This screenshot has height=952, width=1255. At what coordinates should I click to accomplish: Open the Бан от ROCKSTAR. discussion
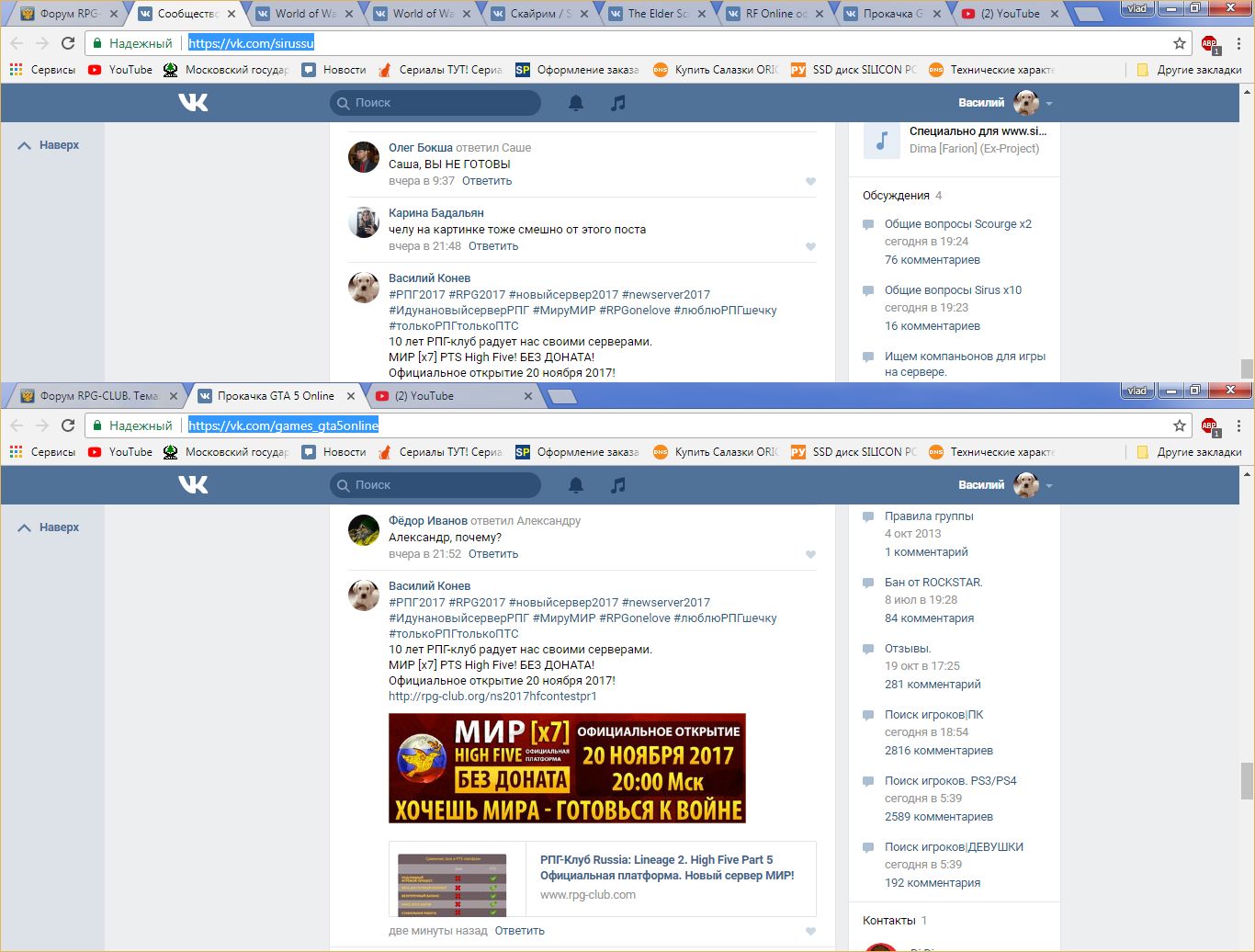[x=933, y=583]
